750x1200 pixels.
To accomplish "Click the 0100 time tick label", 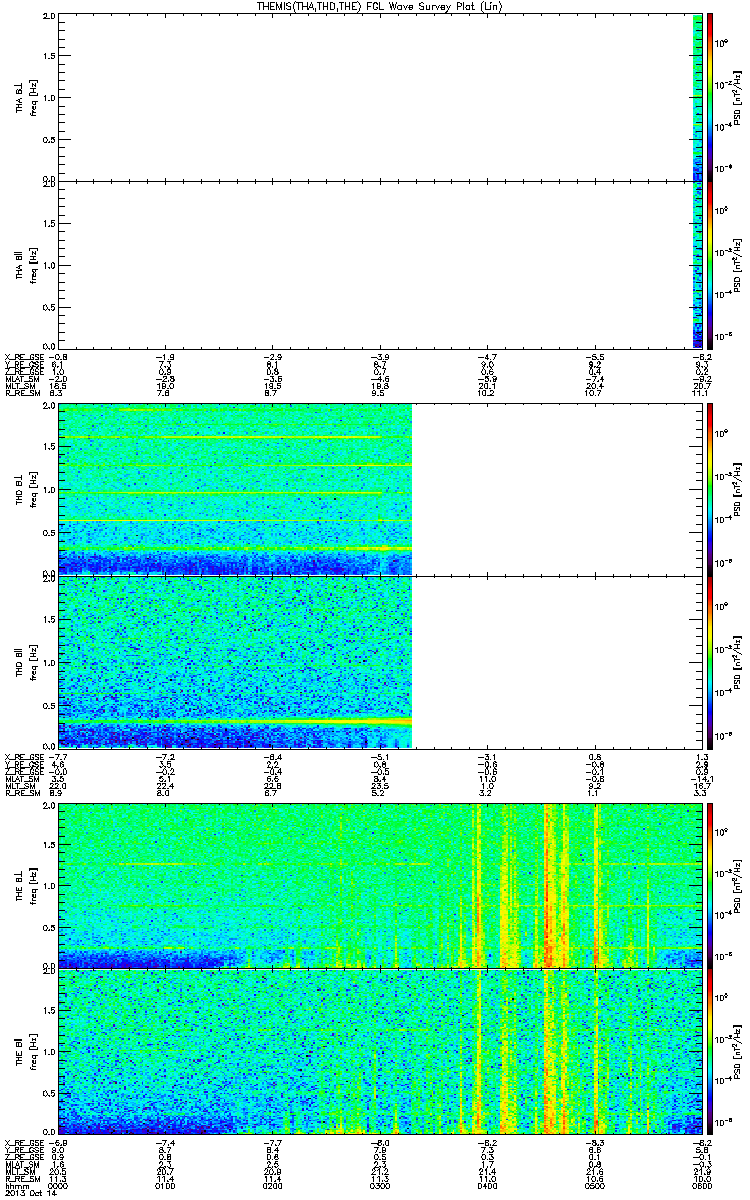I will (164, 1186).
